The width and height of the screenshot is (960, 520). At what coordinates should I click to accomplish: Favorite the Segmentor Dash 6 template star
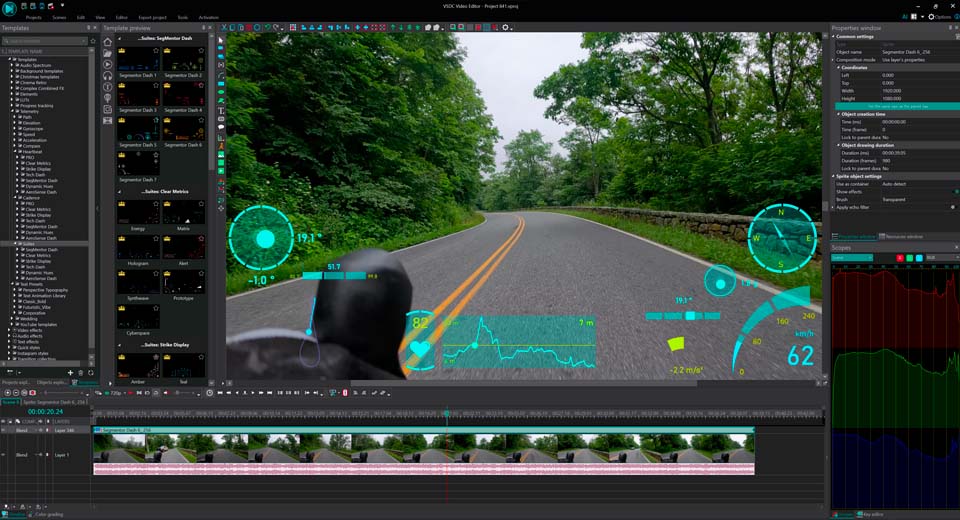[x=201, y=121]
